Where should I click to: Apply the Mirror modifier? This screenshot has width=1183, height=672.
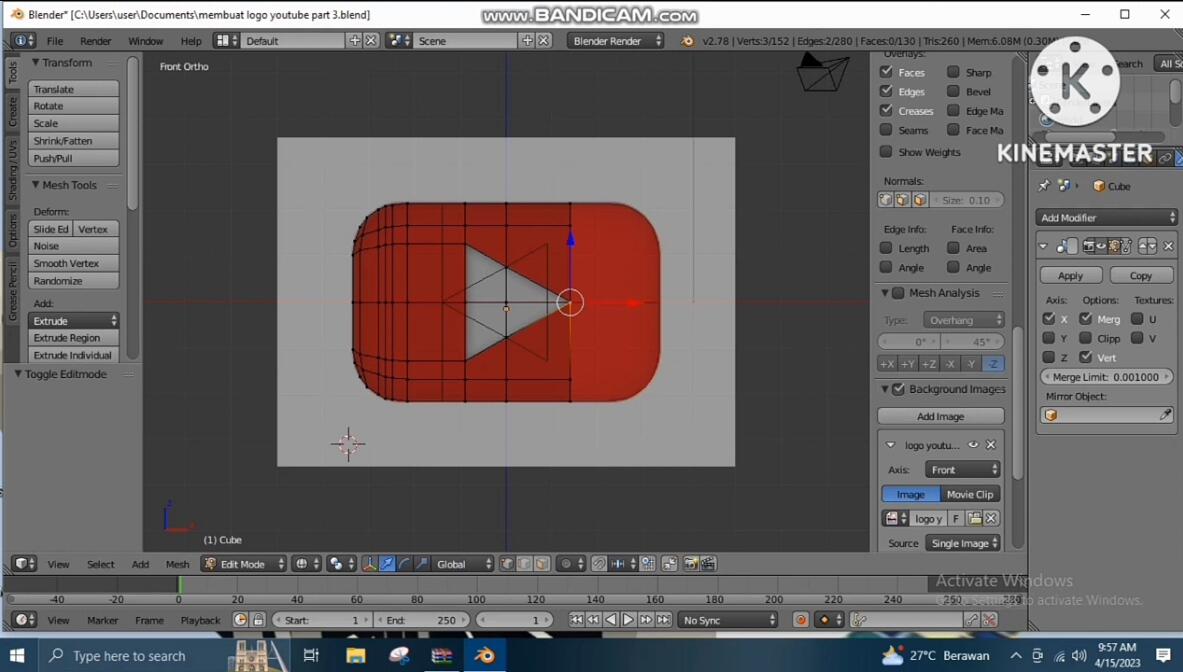tap(1070, 275)
